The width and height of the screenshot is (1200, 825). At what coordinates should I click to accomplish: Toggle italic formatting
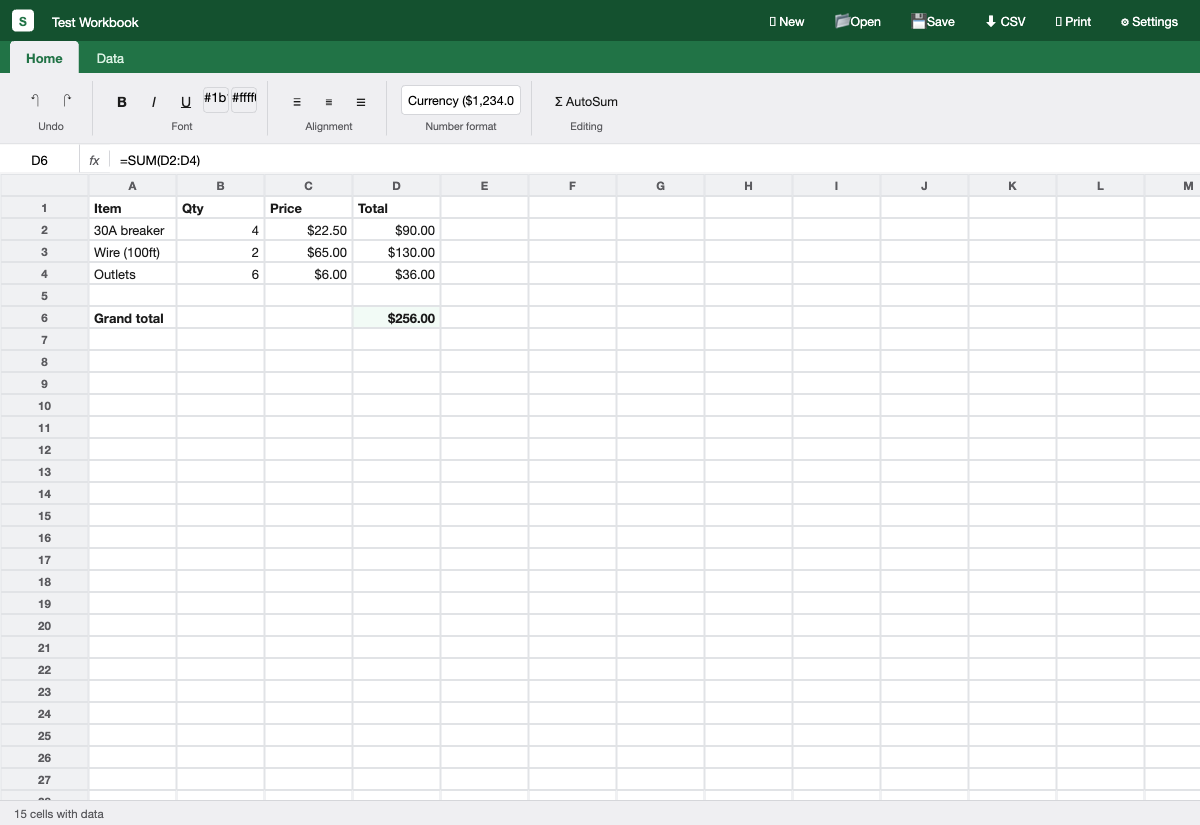point(154,102)
